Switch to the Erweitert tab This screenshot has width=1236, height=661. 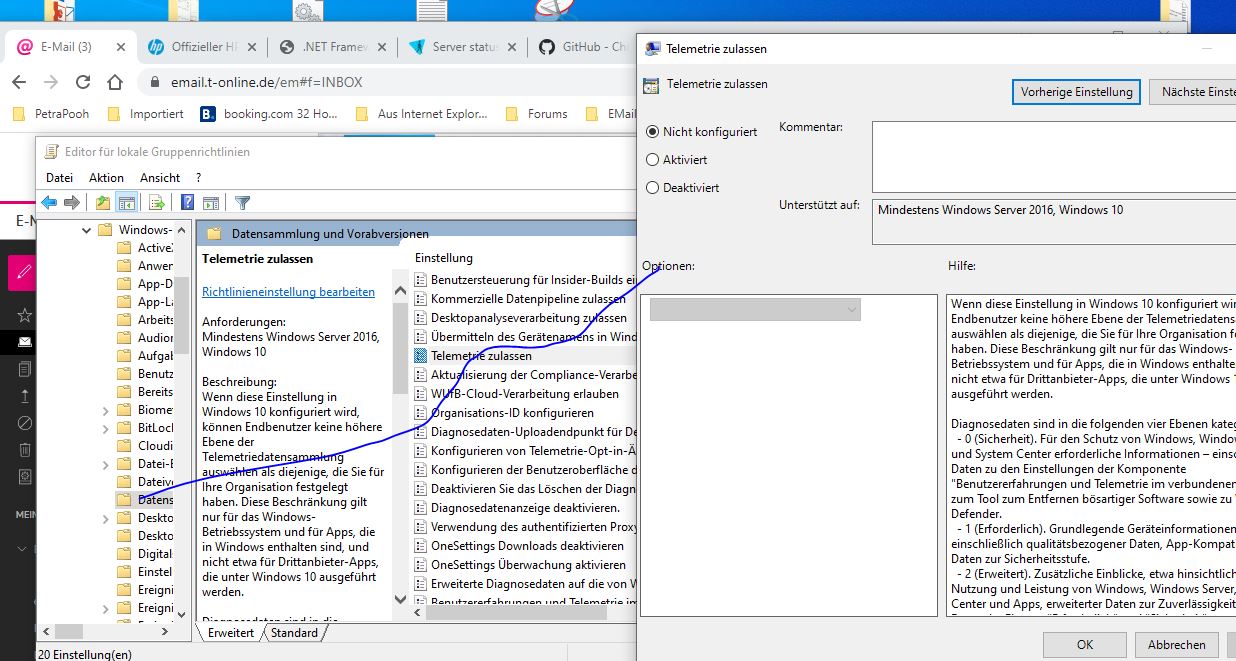231,632
